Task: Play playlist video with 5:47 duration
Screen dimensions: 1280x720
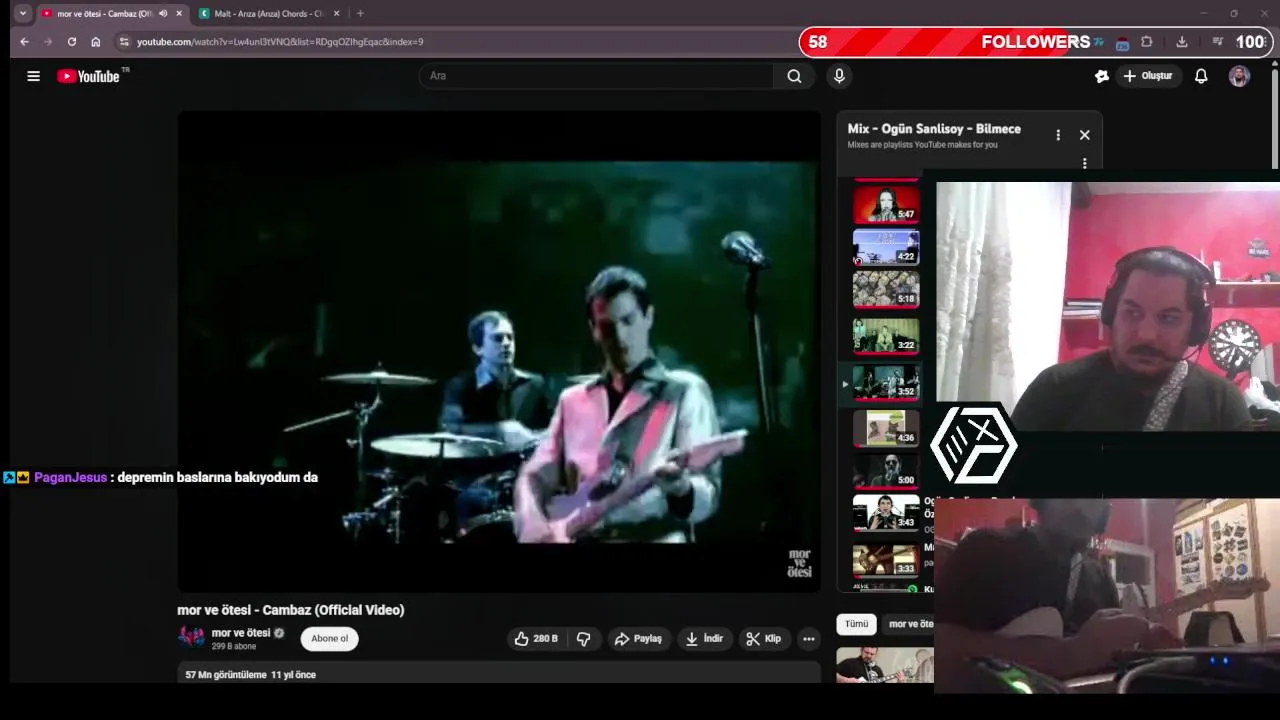Action: (x=886, y=204)
